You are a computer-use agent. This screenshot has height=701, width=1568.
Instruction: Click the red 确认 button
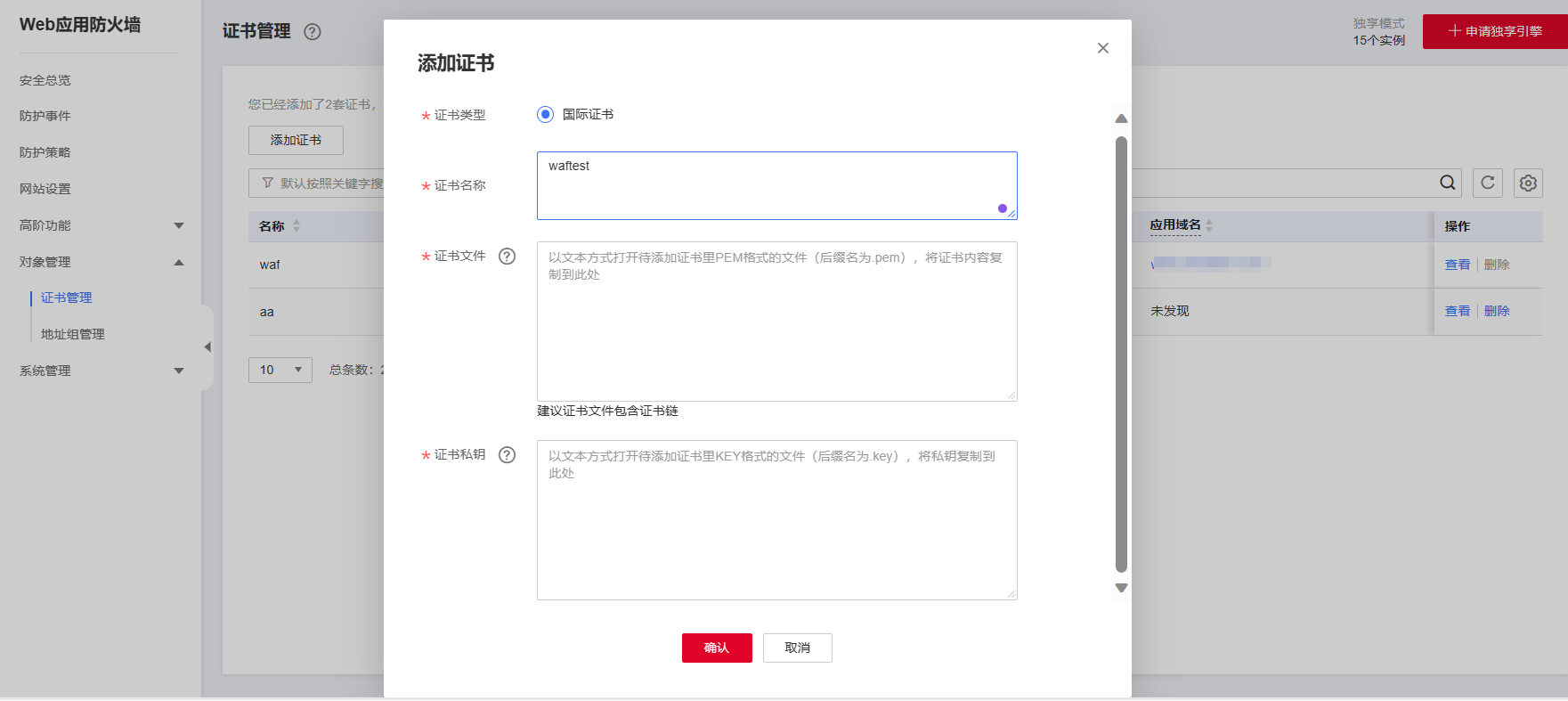pyautogui.click(x=717, y=648)
